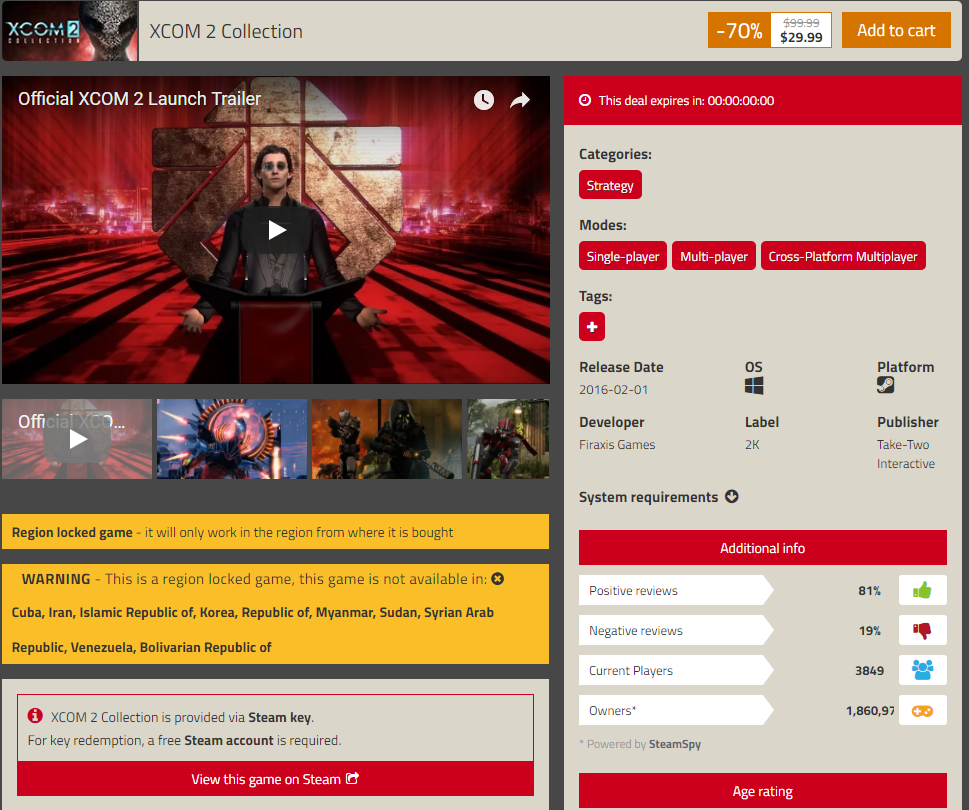Click the red info icon near Steam key notice
The width and height of the screenshot is (969, 810).
(x=35, y=715)
